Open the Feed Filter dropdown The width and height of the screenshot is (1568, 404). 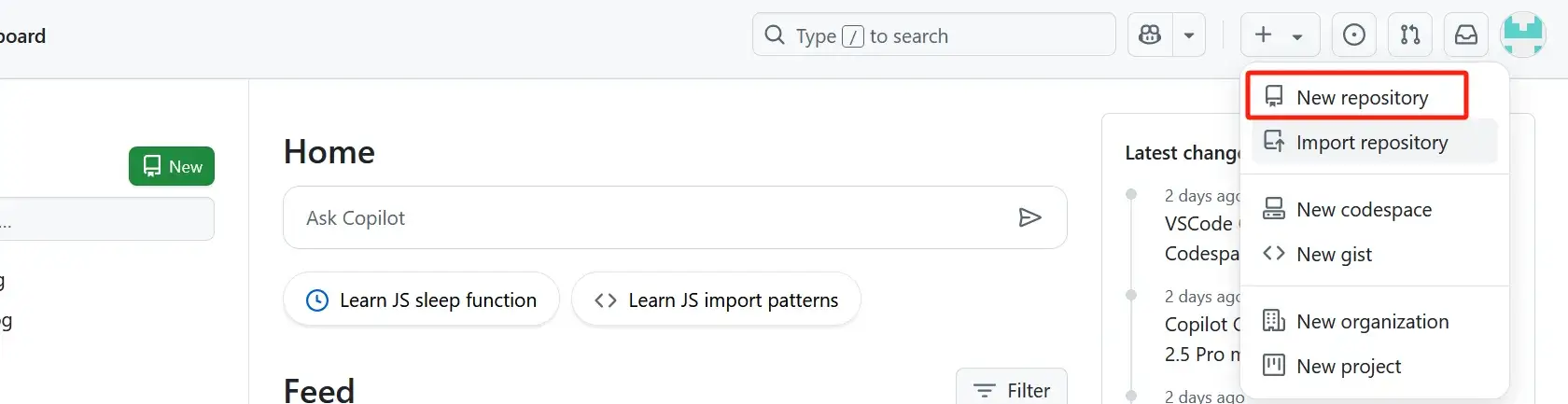click(x=1012, y=390)
